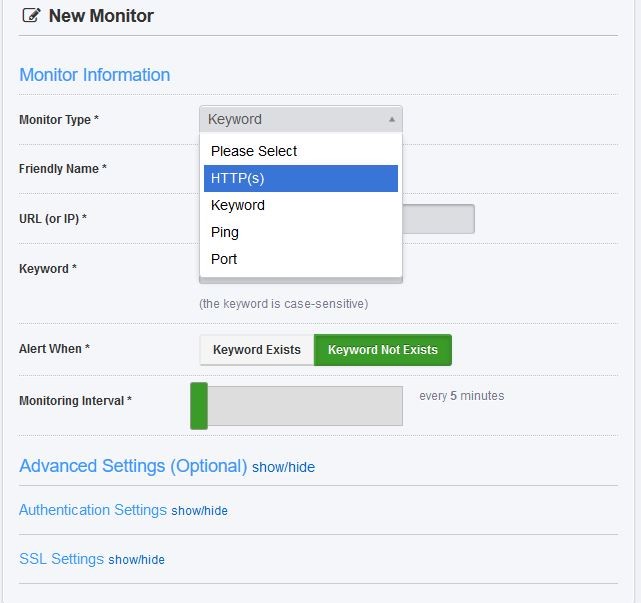The height and width of the screenshot is (603, 641).
Task: Click the URL (or IP) input field
Action: click(438, 219)
